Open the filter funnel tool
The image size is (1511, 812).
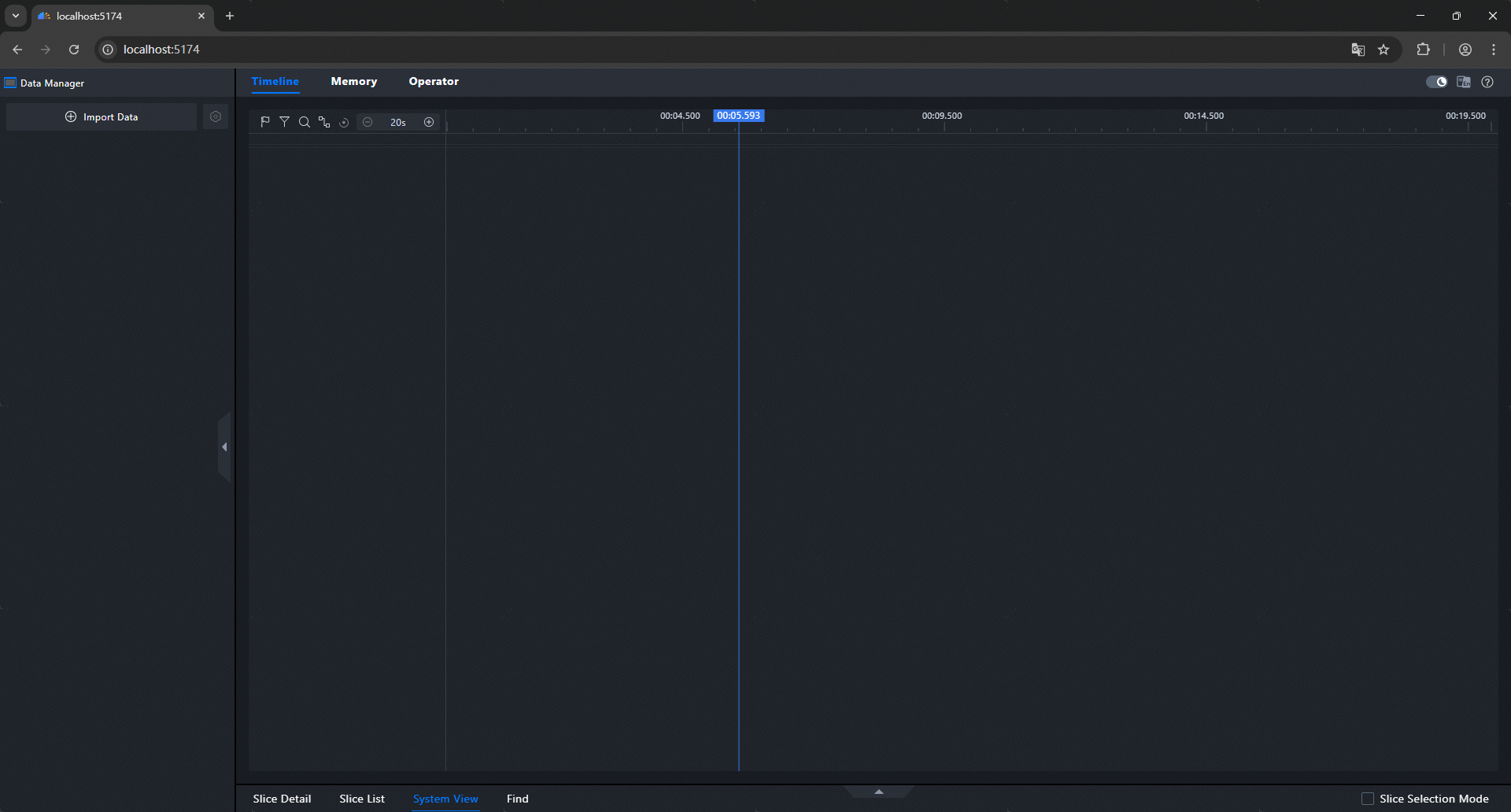point(285,122)
